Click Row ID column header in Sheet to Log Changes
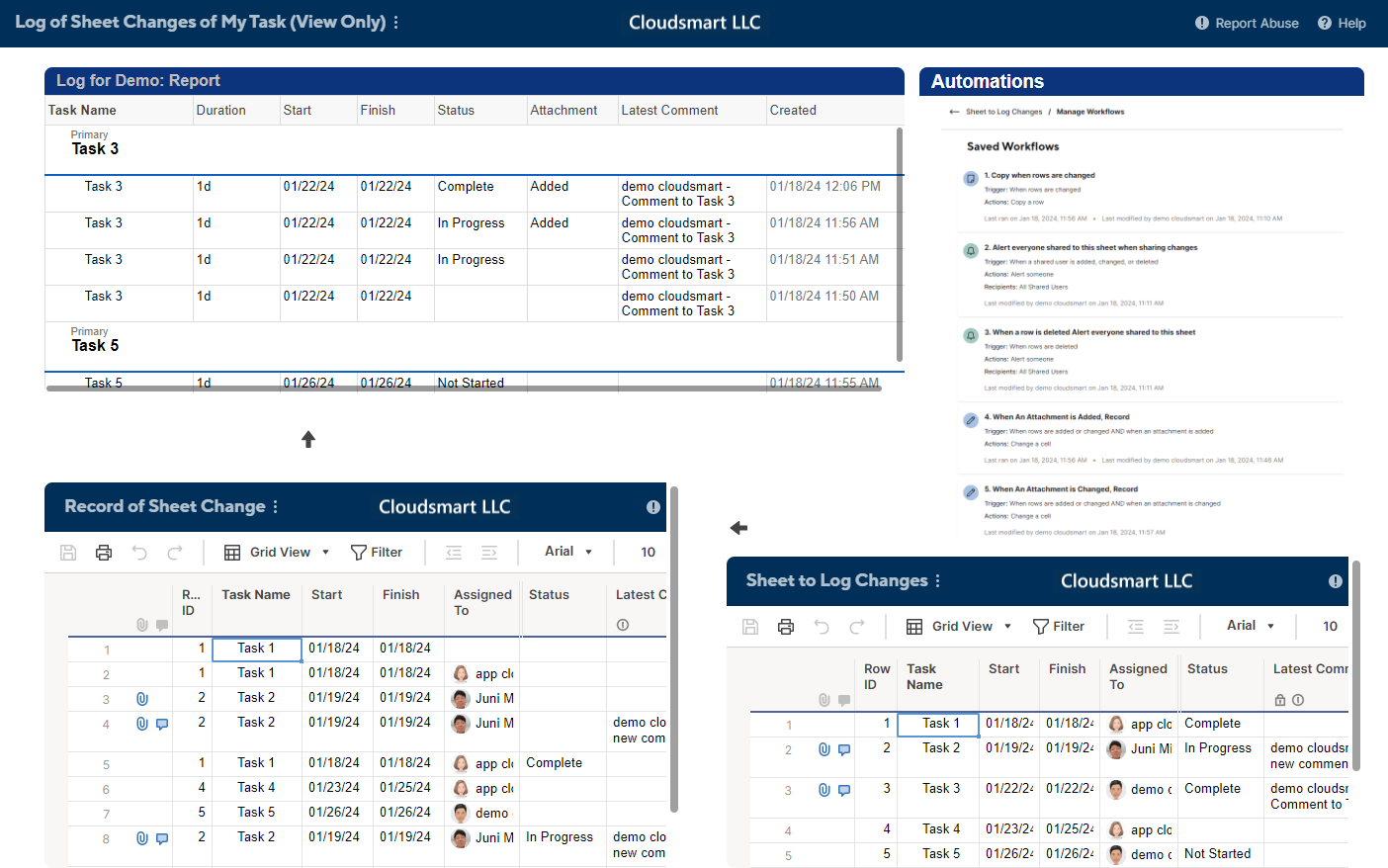This screenshot has width=1388, height=868. pyautogui.click(x=877, y=677)
